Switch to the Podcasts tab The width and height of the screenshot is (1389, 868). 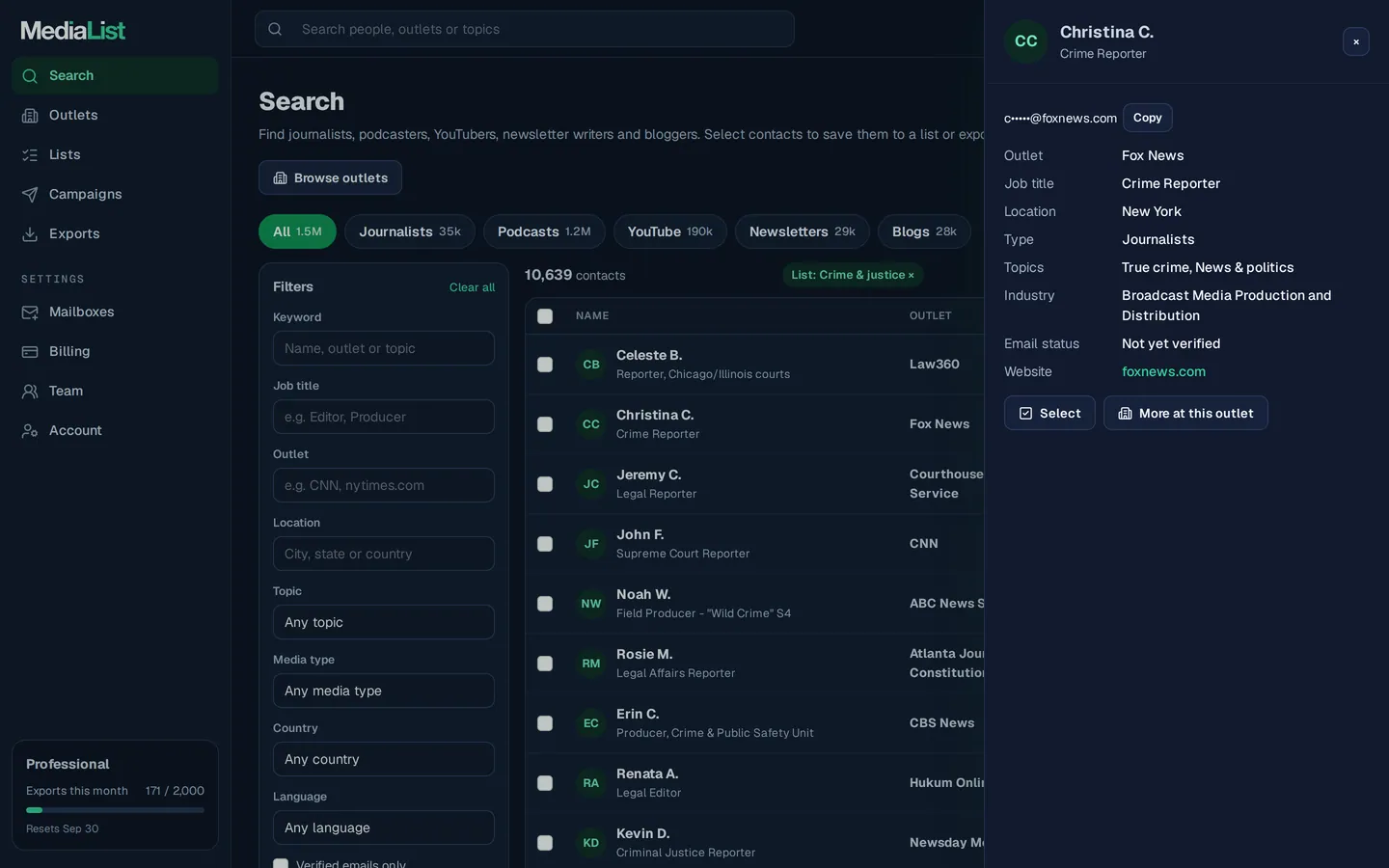tap(544, 231)
